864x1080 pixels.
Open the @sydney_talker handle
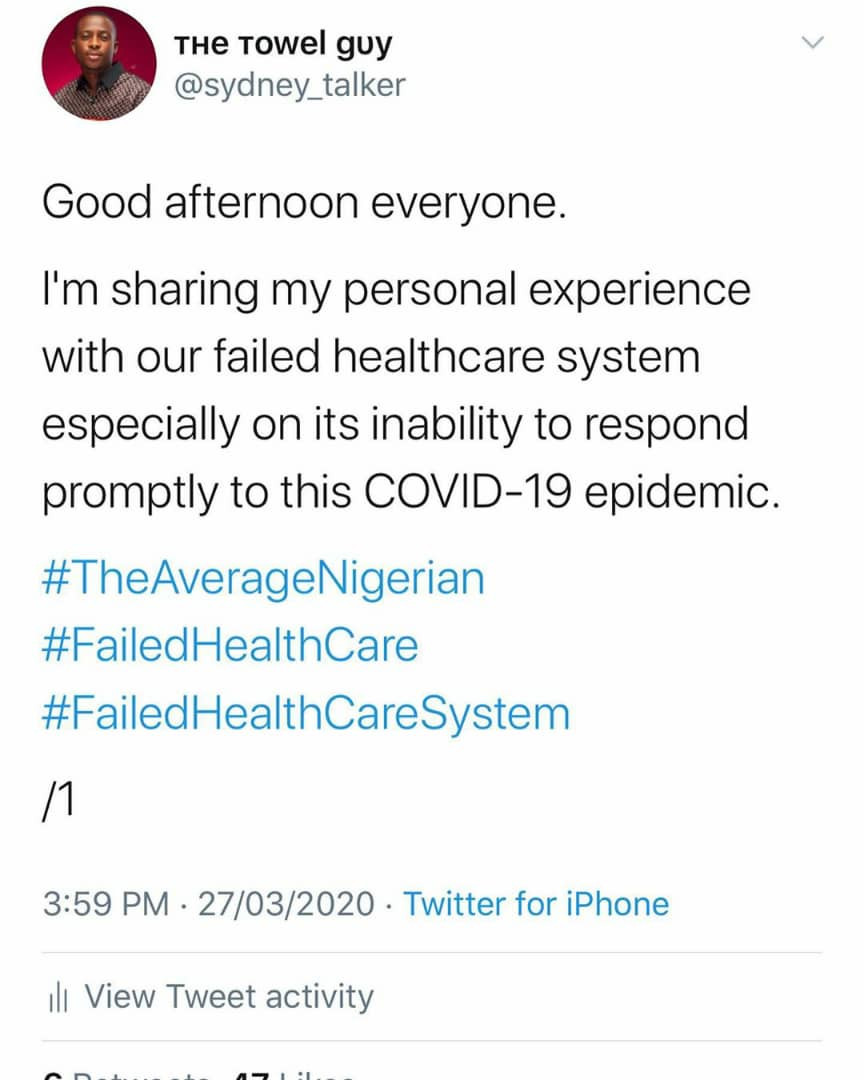(290, 85)
